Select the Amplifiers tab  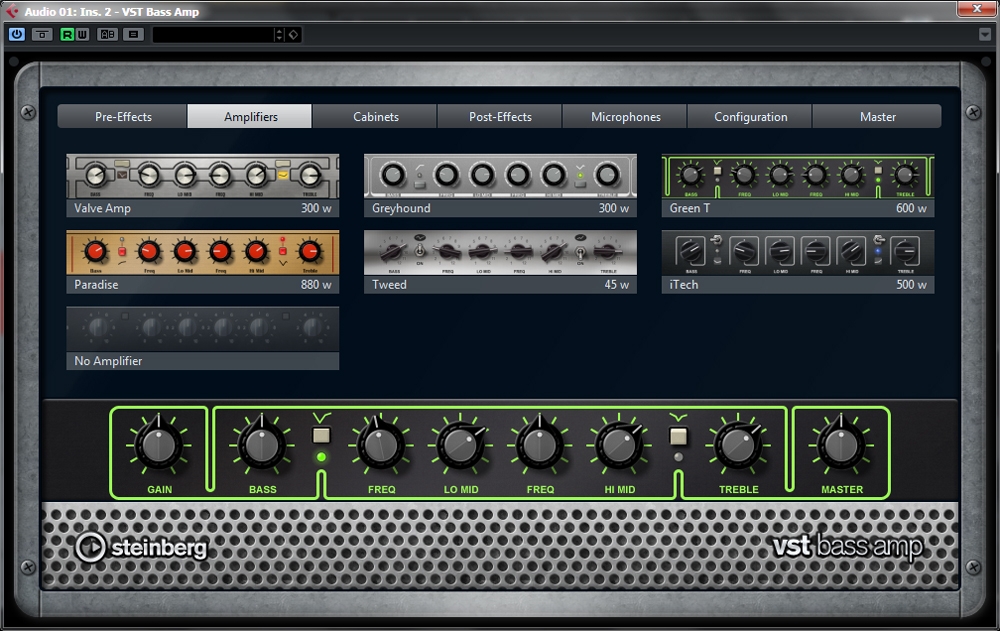(x=250, y=117)
